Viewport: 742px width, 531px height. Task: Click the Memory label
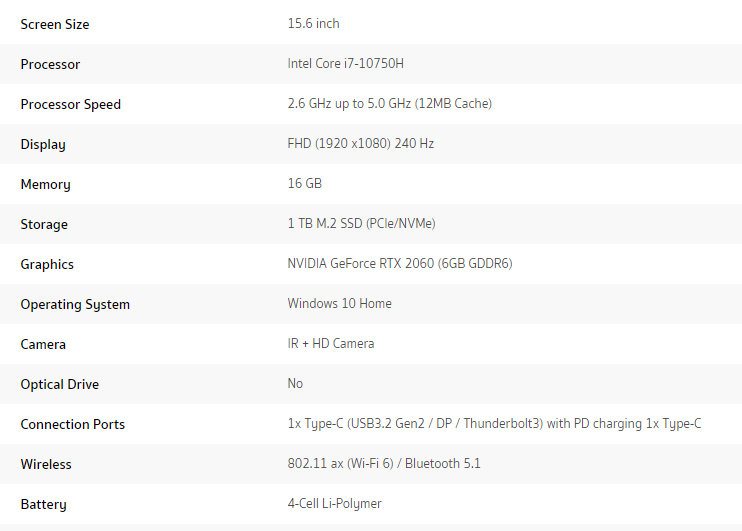click(x=45, y=185)
